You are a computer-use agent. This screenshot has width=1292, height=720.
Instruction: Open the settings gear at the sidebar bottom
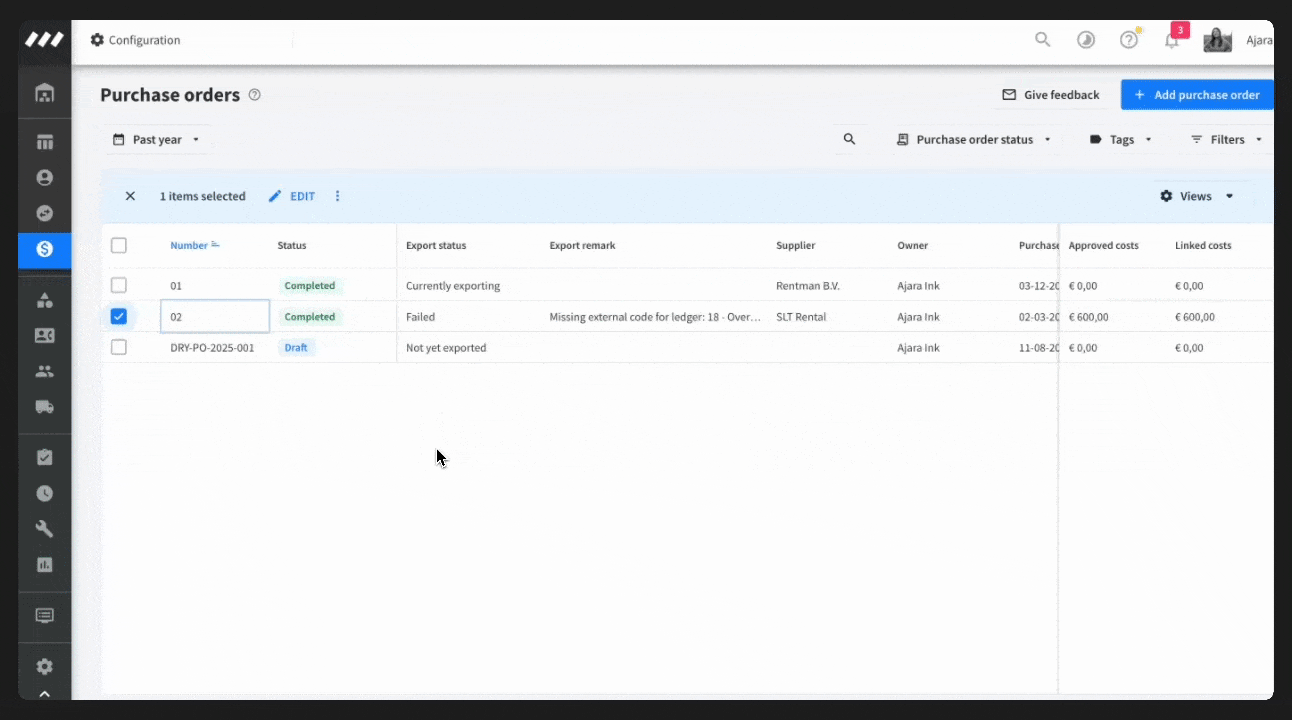[x=44, y=666]
